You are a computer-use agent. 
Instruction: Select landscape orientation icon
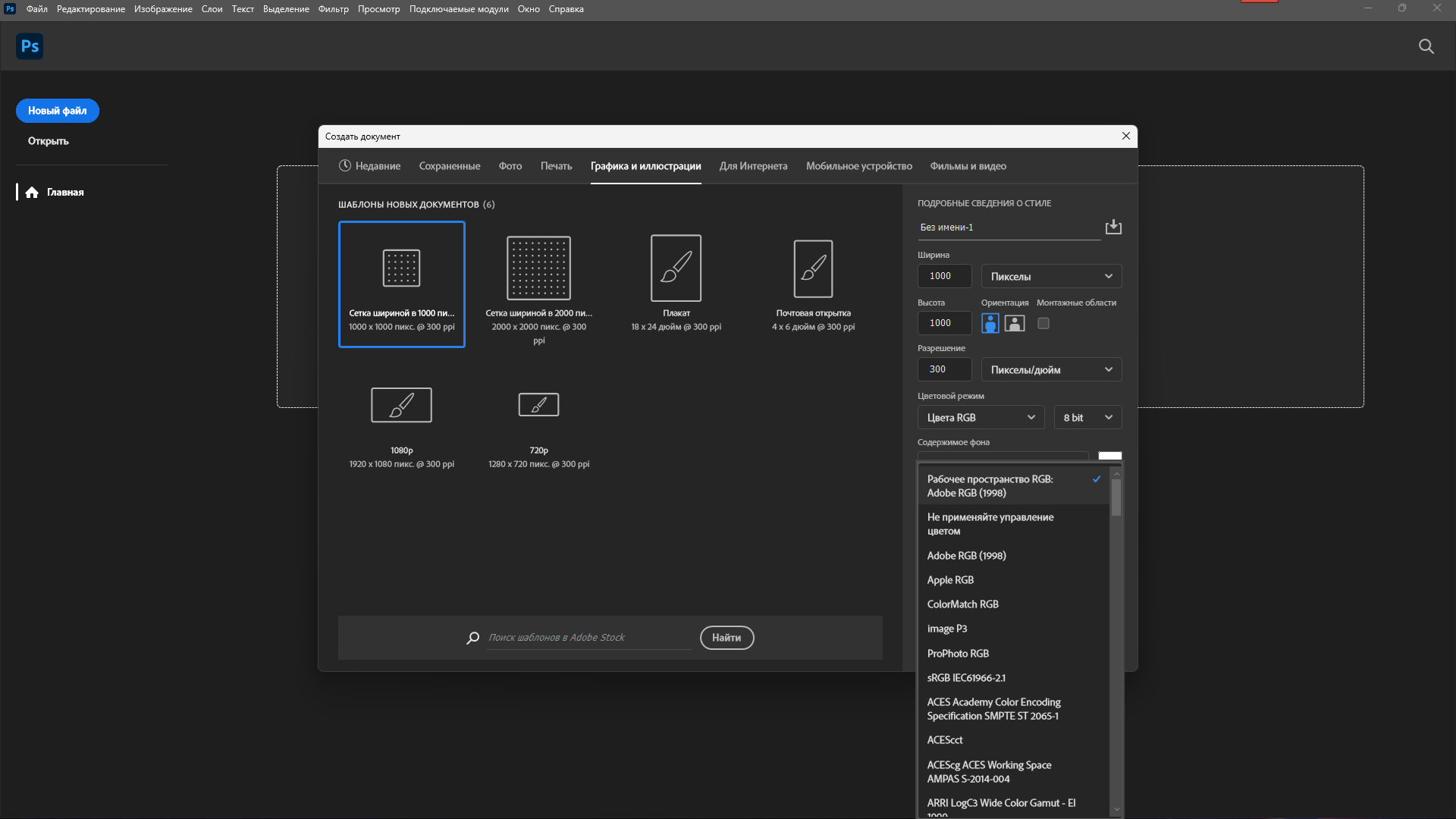1015,323
